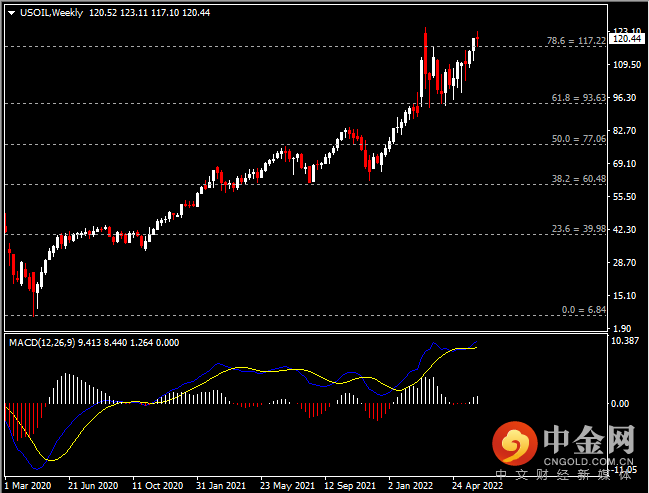Select the 38.2 = 60.48 retracement label
Image resolution: width=649 pixels, height=493 pixels.
[579, 179]
